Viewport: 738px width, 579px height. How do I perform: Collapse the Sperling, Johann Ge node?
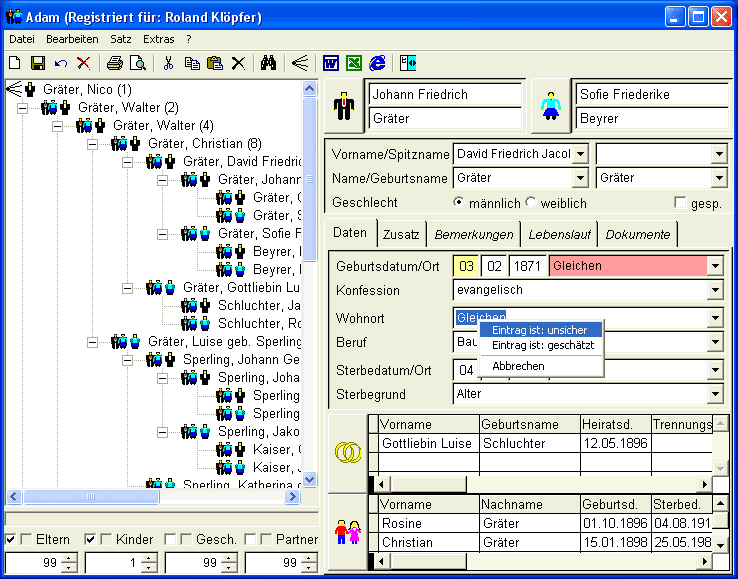point(127,360)
